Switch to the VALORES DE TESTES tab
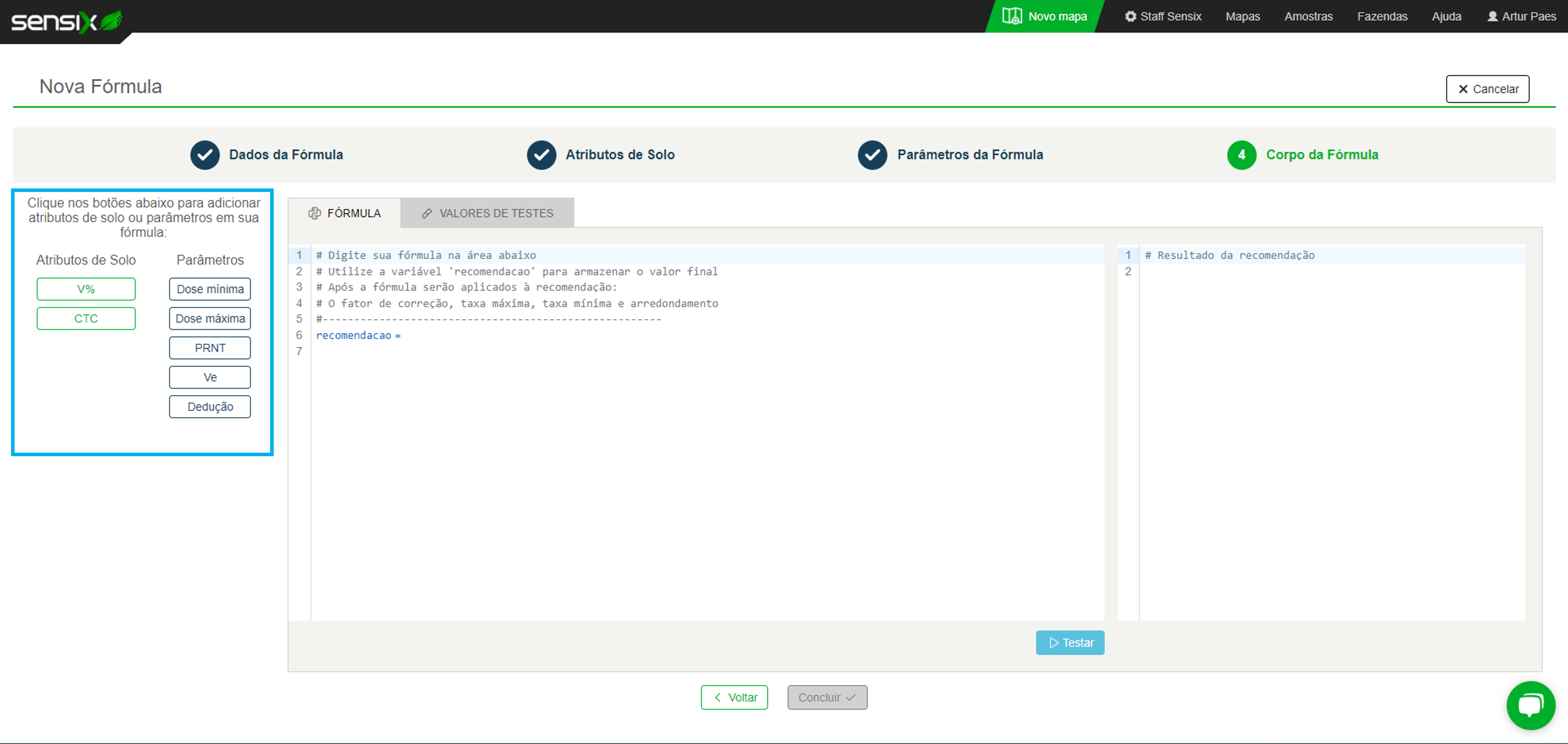The width and height of the screenshot is (1568, 744). coord(487,214)
